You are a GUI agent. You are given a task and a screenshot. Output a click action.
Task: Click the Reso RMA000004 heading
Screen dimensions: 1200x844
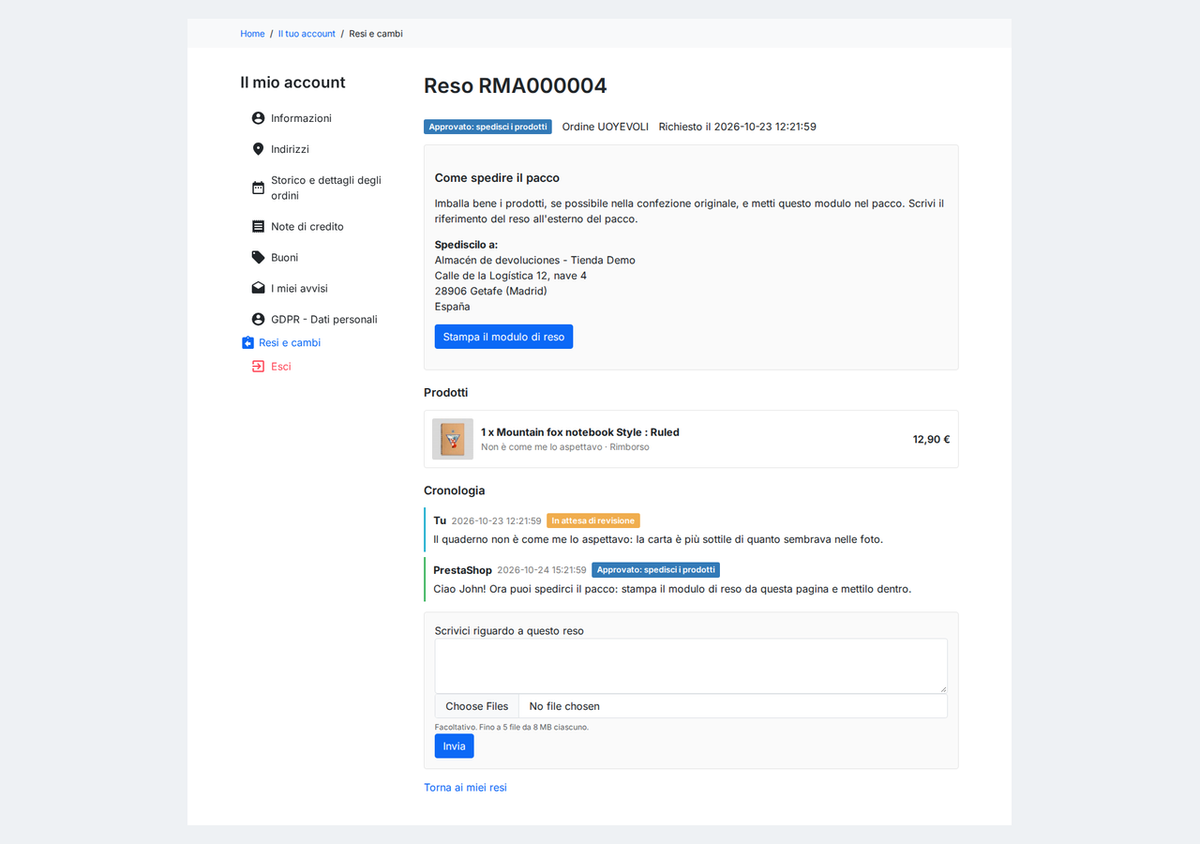515,86
